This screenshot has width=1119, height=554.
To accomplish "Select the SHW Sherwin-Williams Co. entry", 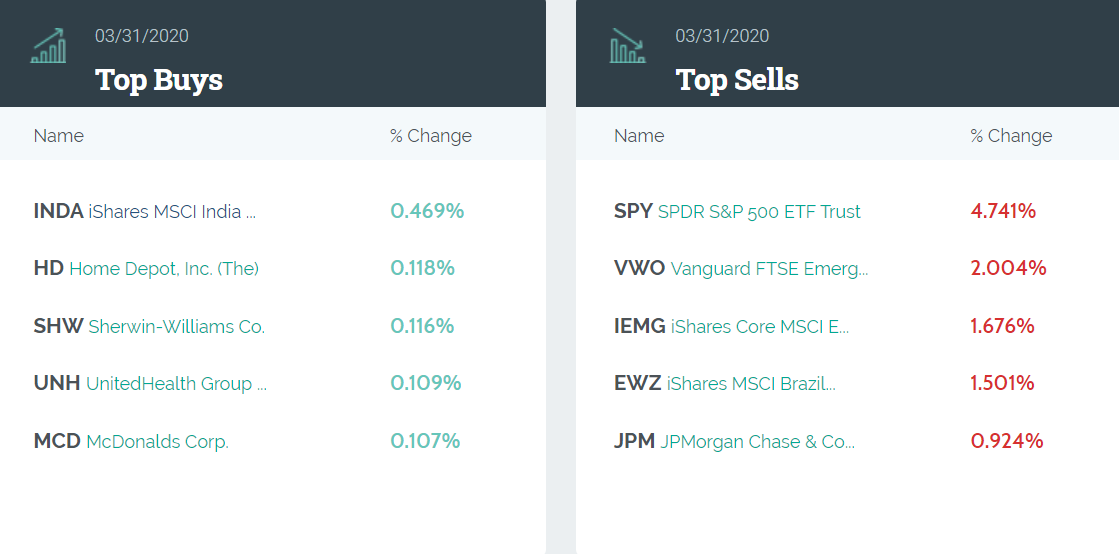I will point(149,326).
